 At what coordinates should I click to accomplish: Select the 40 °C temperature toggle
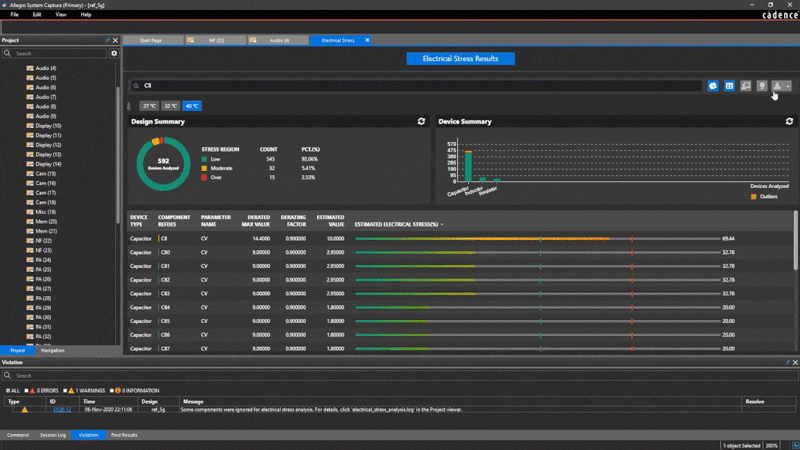(192, 106)
